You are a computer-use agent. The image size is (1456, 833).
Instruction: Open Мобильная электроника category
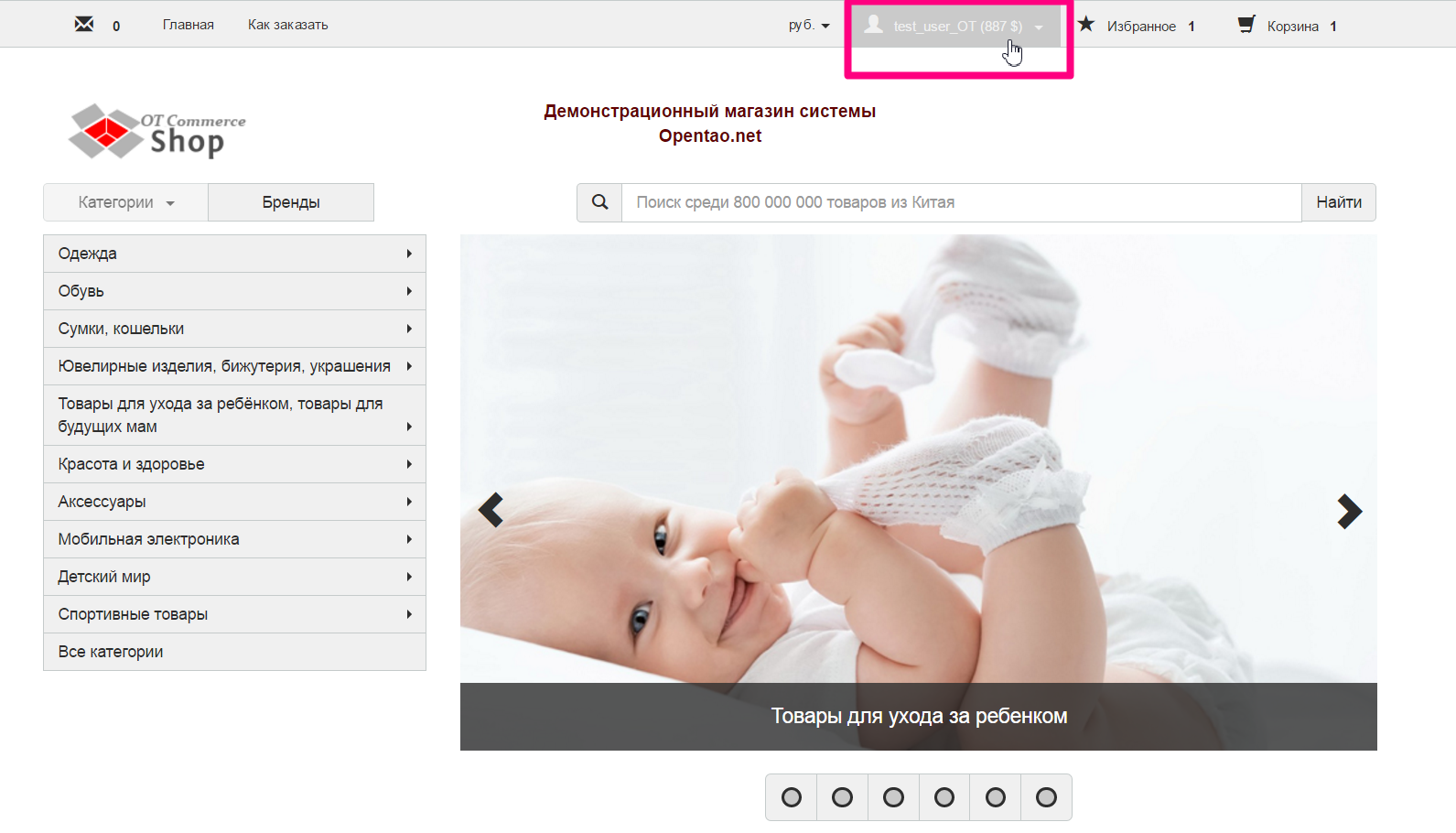tap(234, 539)
